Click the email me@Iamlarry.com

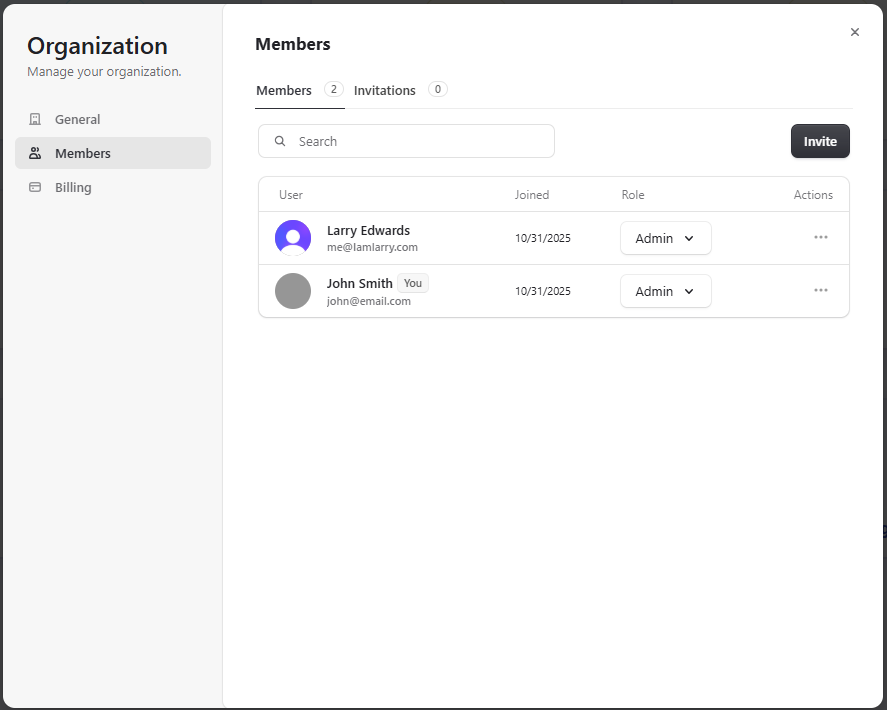coord(372,247)
